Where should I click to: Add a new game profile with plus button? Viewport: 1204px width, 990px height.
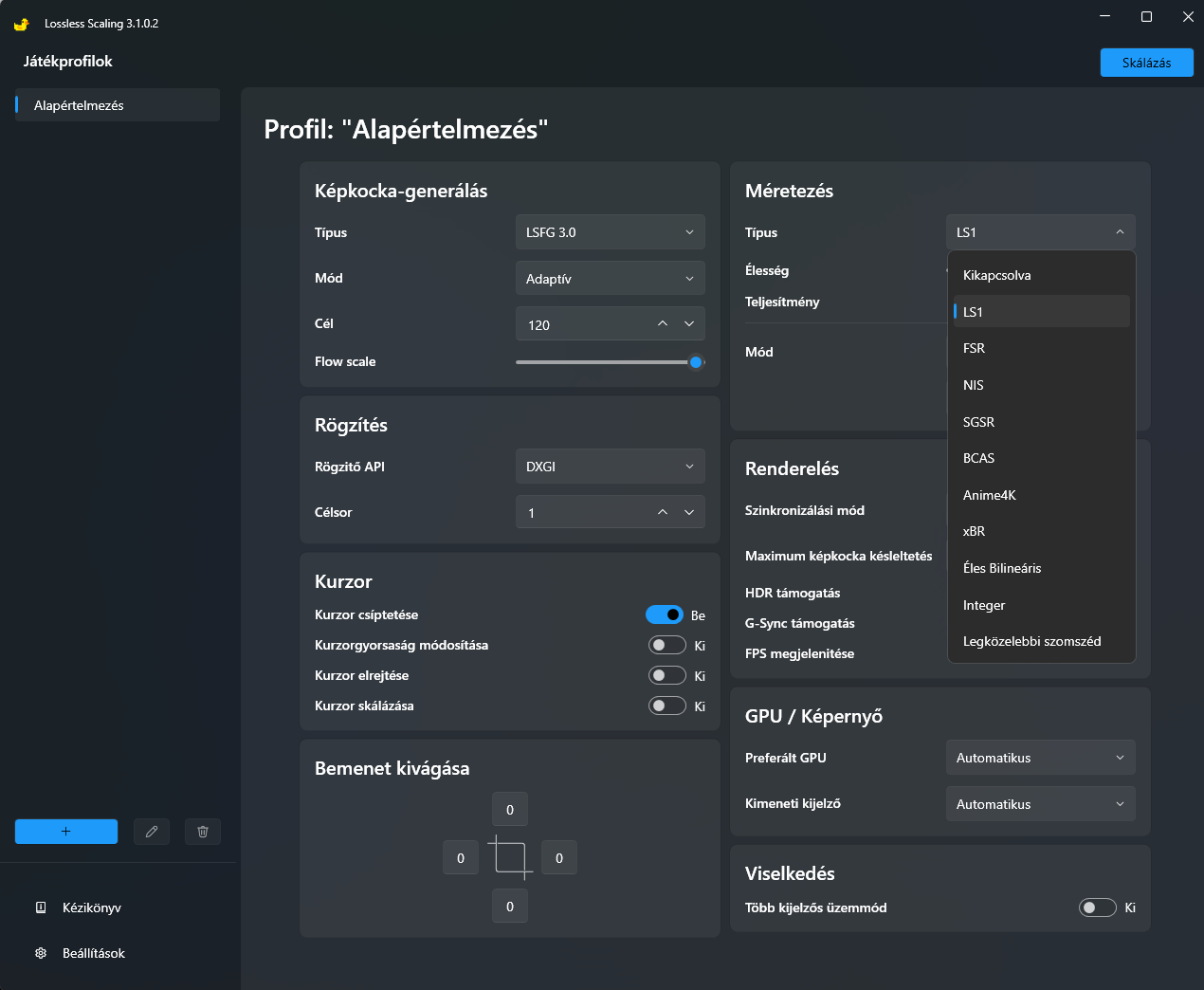tap(66, 832)
